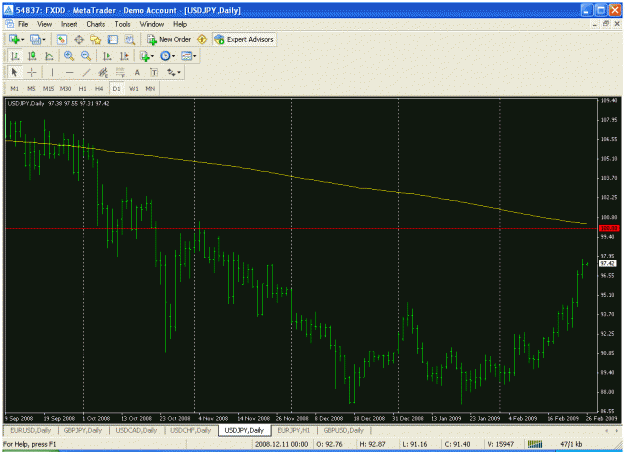Switch to the EURUSD,Daily chart tab
The height and width of the screenshot is (452, 625).
click(x=31, y=430)
